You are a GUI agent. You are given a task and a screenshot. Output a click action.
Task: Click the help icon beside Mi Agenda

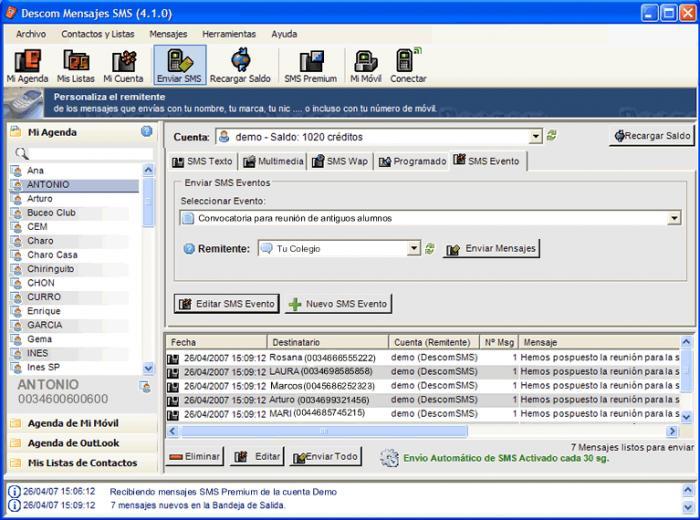(x=146, y=131)
